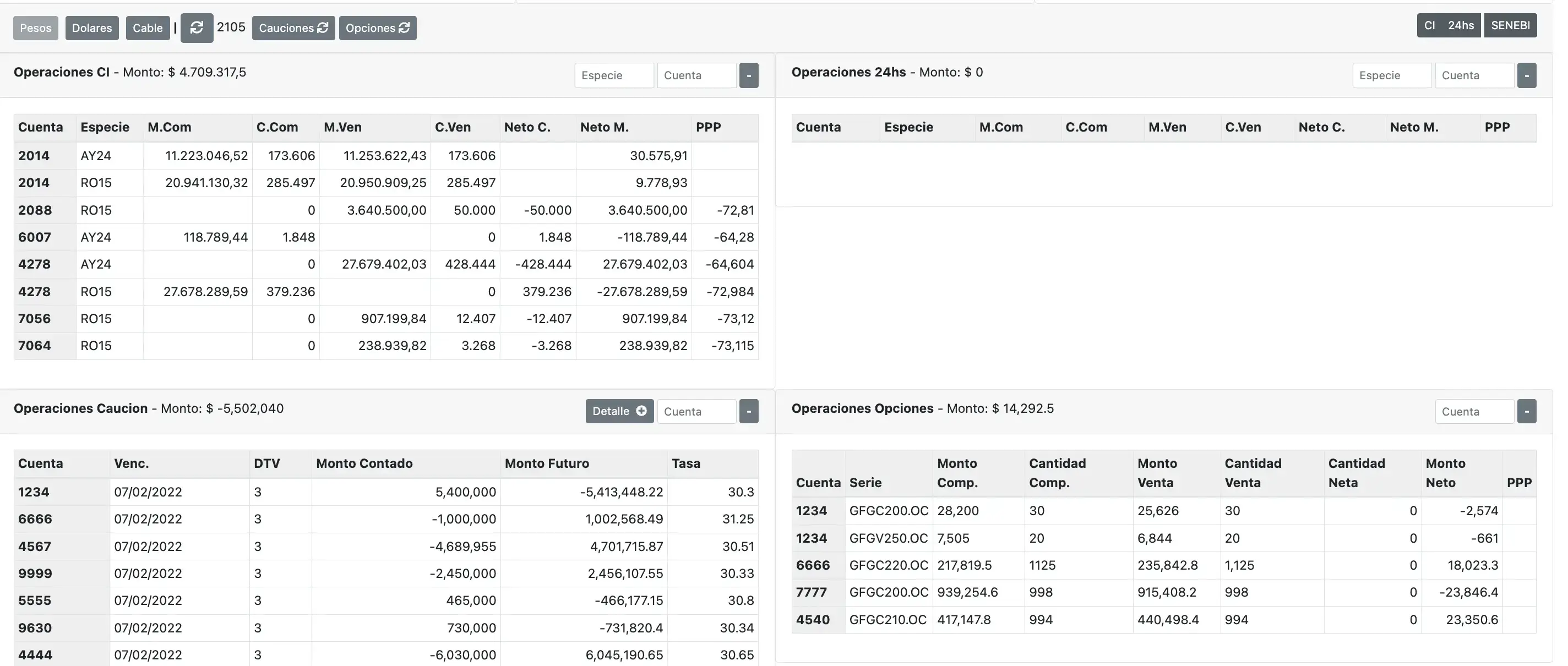Collapse Operaciones 24hs panel
The height and width of the screenshot is (666, 1568).
1526,75
